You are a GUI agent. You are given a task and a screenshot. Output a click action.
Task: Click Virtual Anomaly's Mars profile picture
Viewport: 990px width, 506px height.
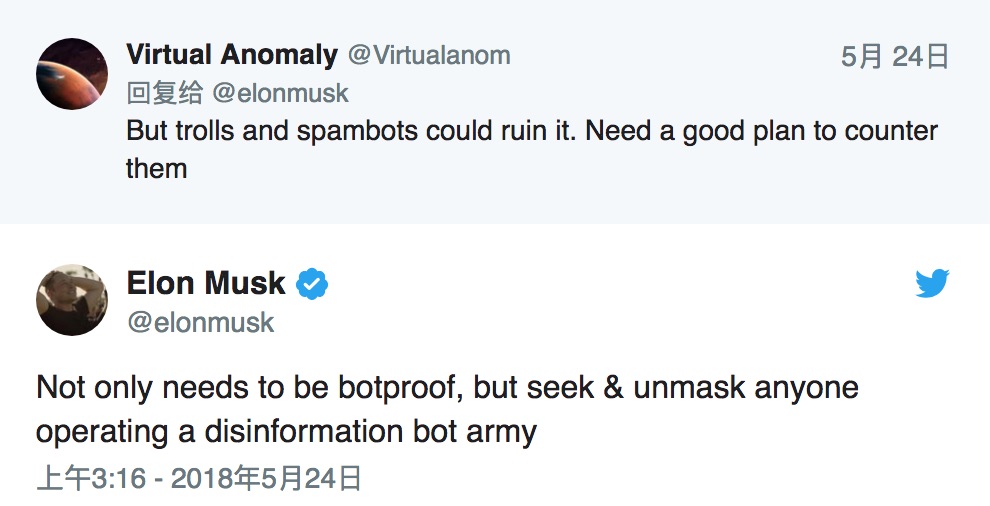click(x=72, y=74)
